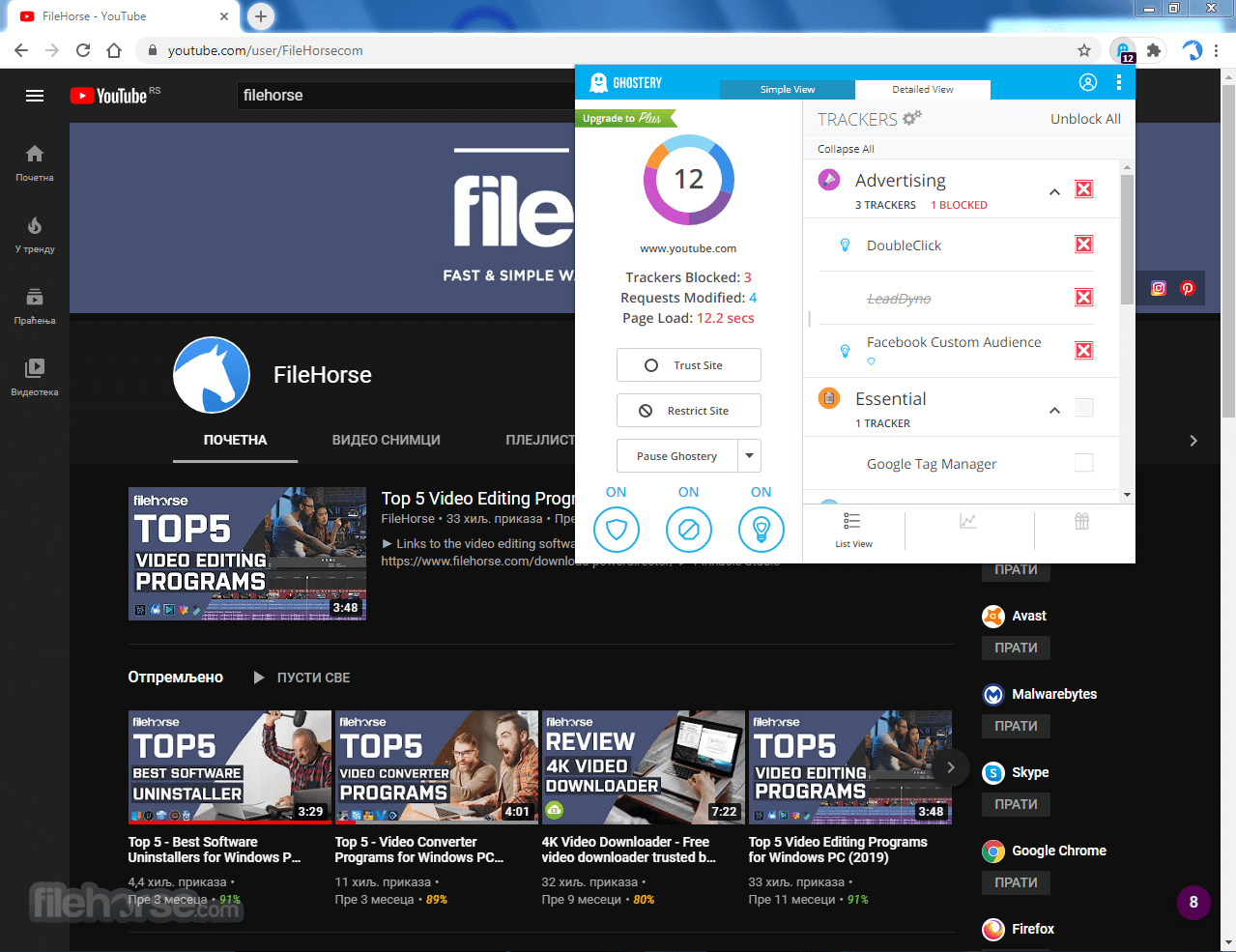Viewport: 1236px width, 952px height.
Task: Collapse the Essential tracker category
Action: point(1054,411)
